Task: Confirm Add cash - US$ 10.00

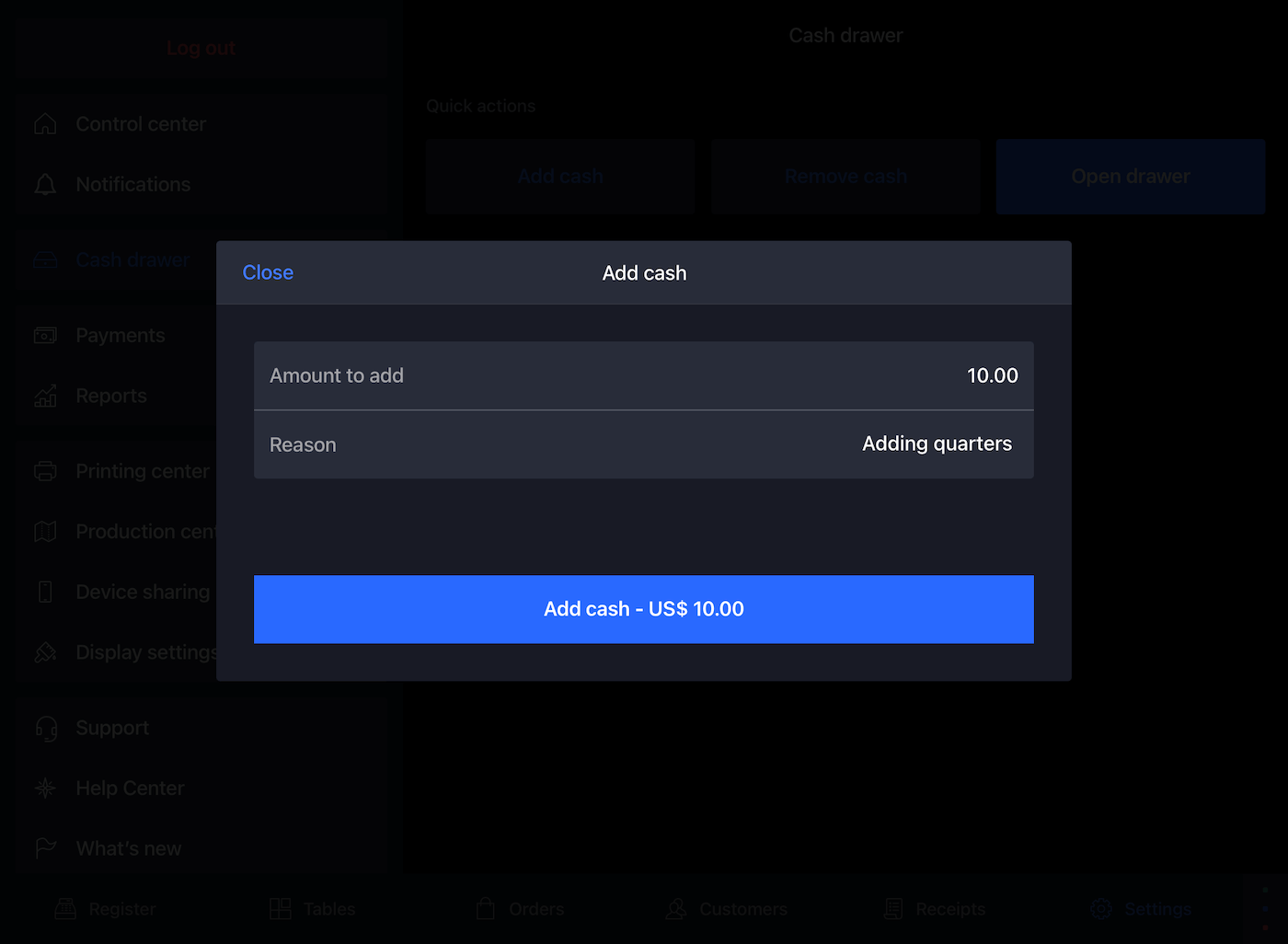Action: [643, 609]
